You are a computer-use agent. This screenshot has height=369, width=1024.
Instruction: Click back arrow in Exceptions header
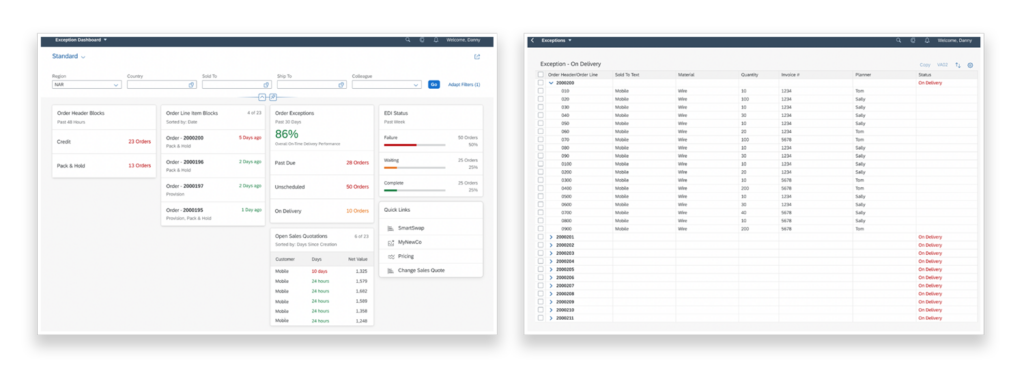click(x=532, y=40)
